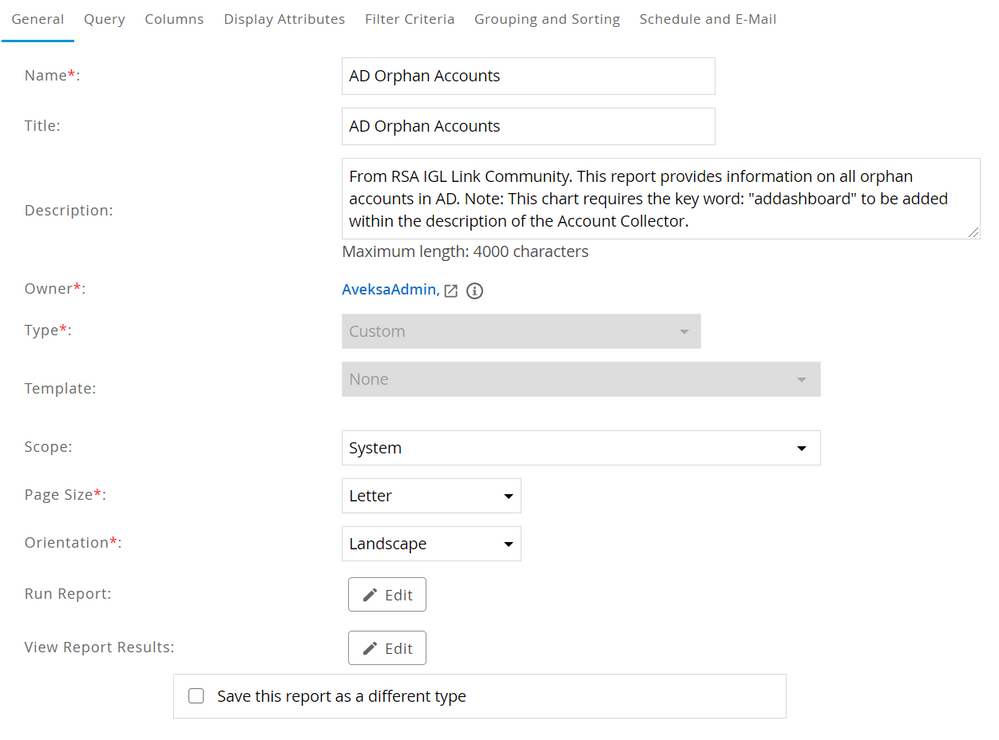
Task: Click the AveksaAdmin owner link
Action: click(x=389, y=290)
